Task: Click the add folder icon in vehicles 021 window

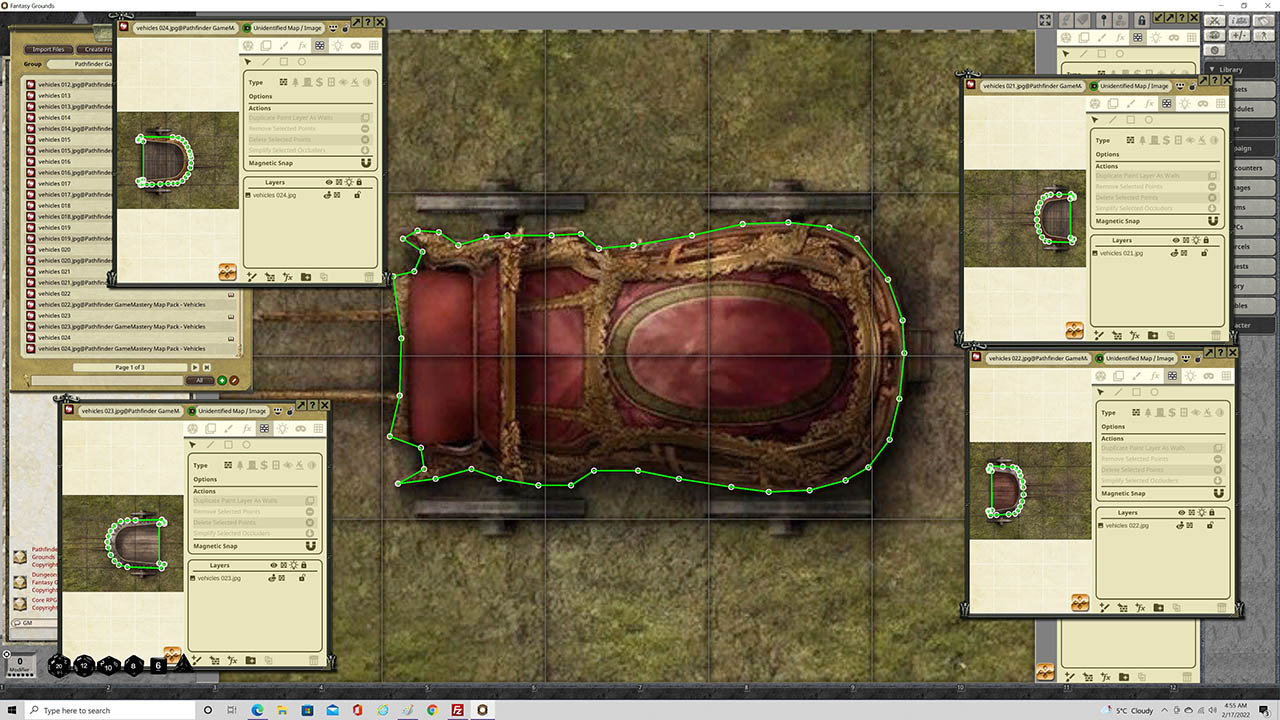Action: (1153, 335)
